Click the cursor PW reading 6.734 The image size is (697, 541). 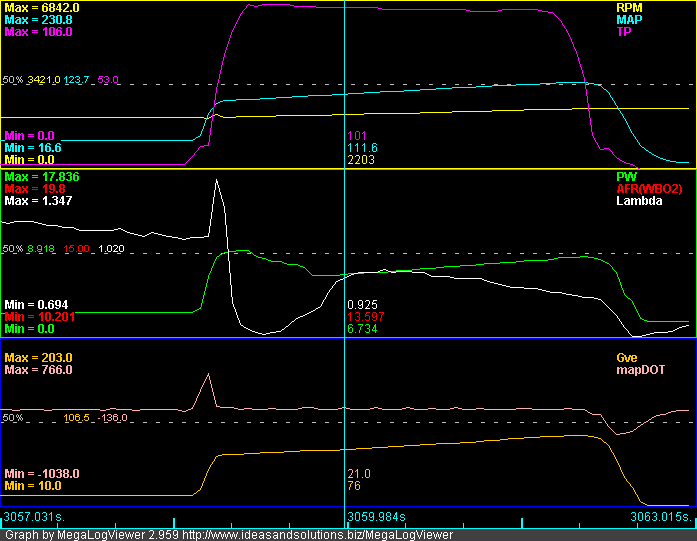click(362, 329)
